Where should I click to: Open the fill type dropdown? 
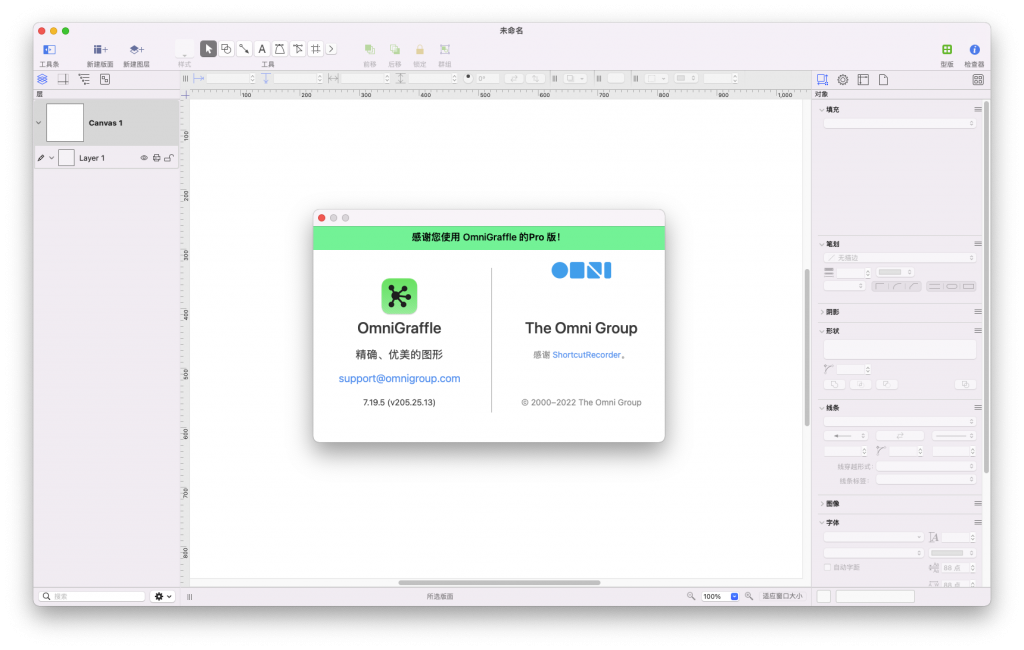point(899,123)
